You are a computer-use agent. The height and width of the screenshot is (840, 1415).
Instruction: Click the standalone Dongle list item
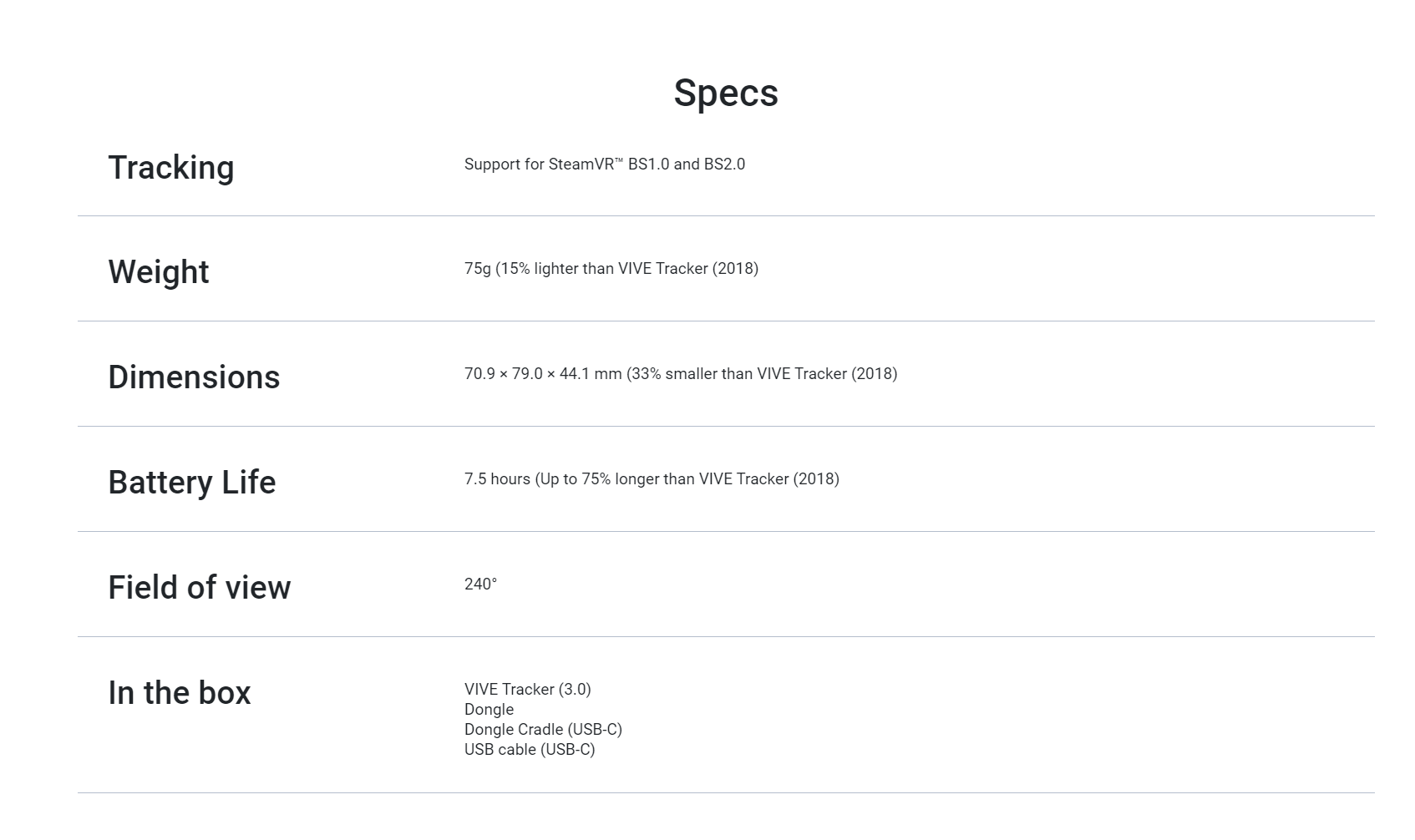coord(489,710)
